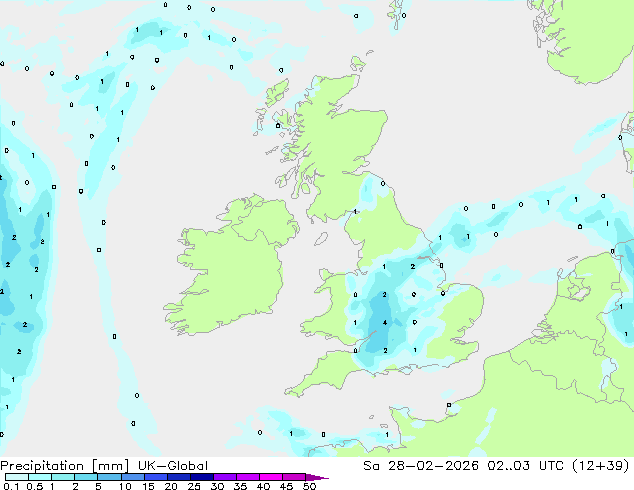Click the 25 mm dark blue swatch
Screen dimensions: 634x490
201,477
